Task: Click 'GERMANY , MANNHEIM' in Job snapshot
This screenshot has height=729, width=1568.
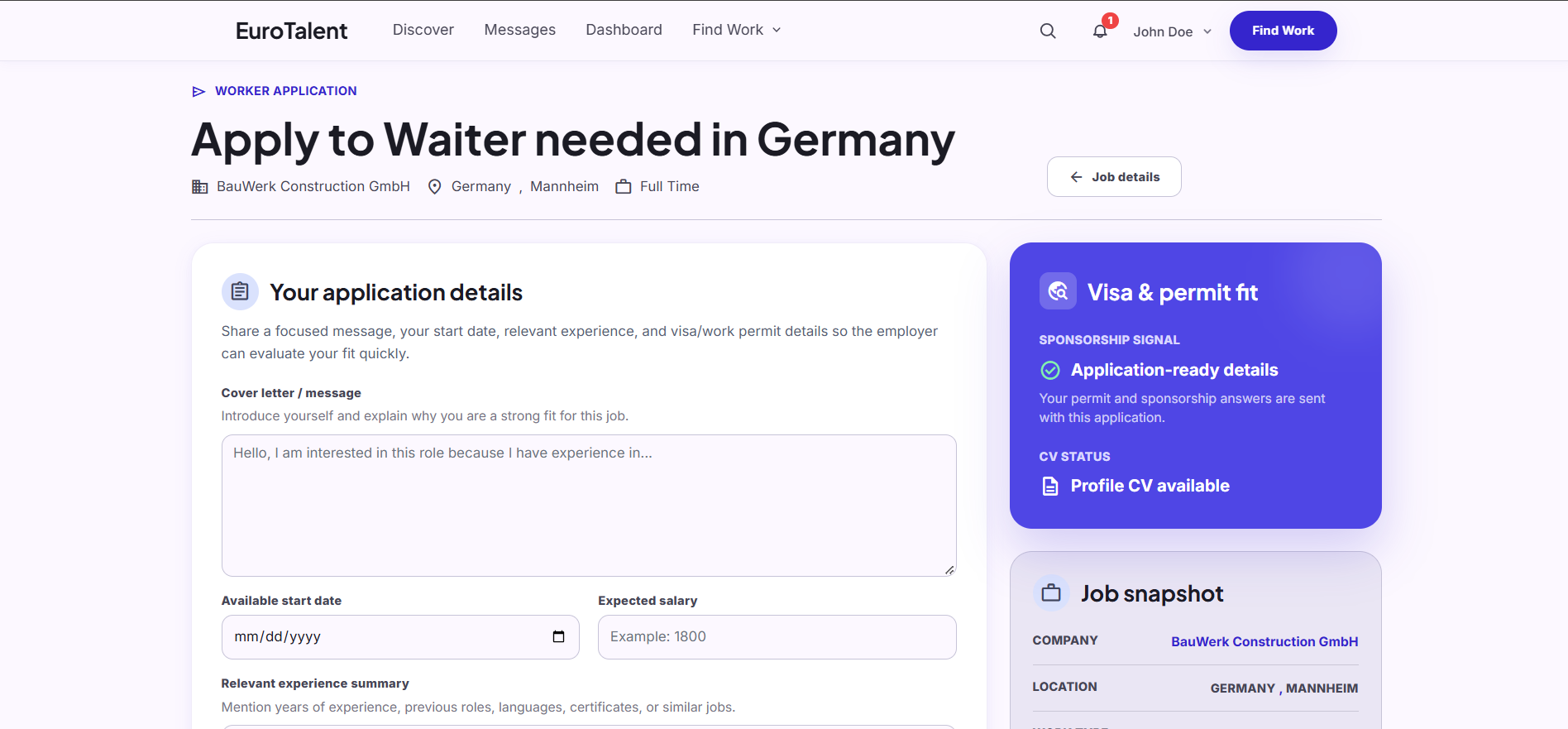Action: pos(1284,688)
